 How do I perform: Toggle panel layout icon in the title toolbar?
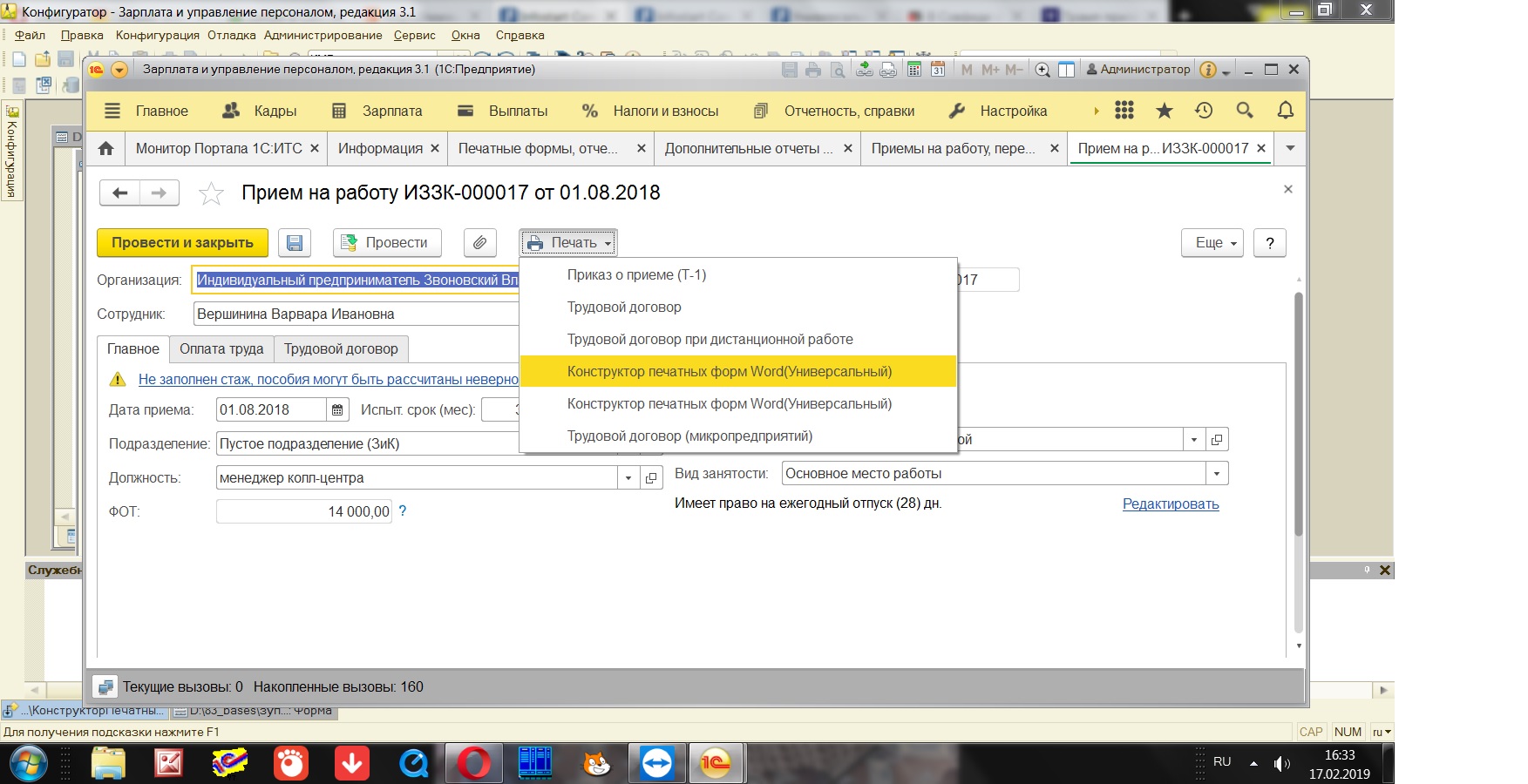[1066, 70]
